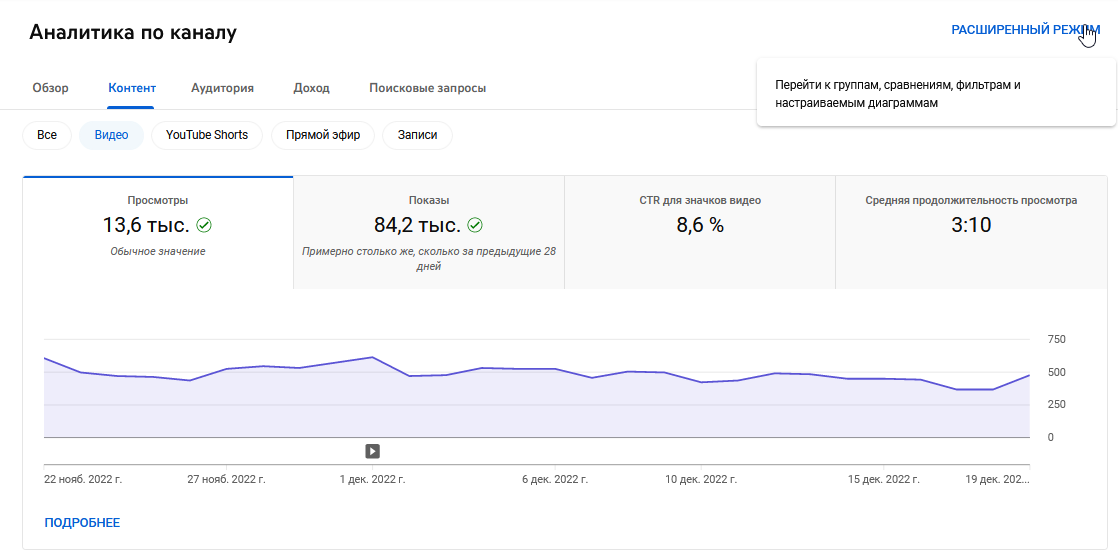Choose the Записи filter chip

417,135
